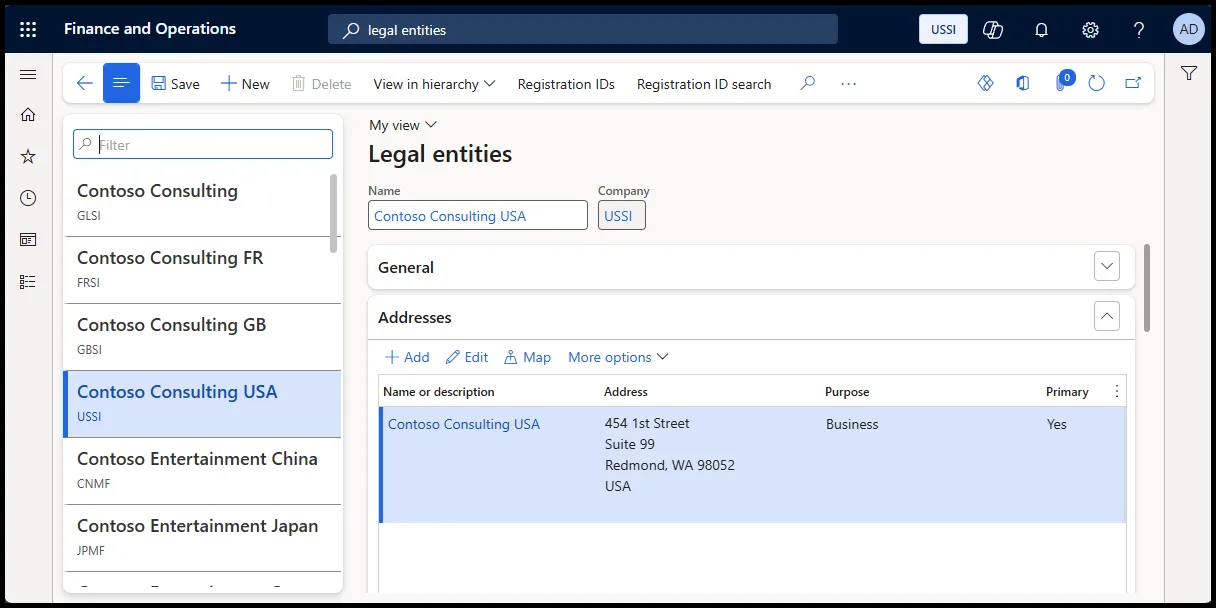Open Favorites star in sidebar
Viewport: 1216px width, 608px height.
click(28, 156)
